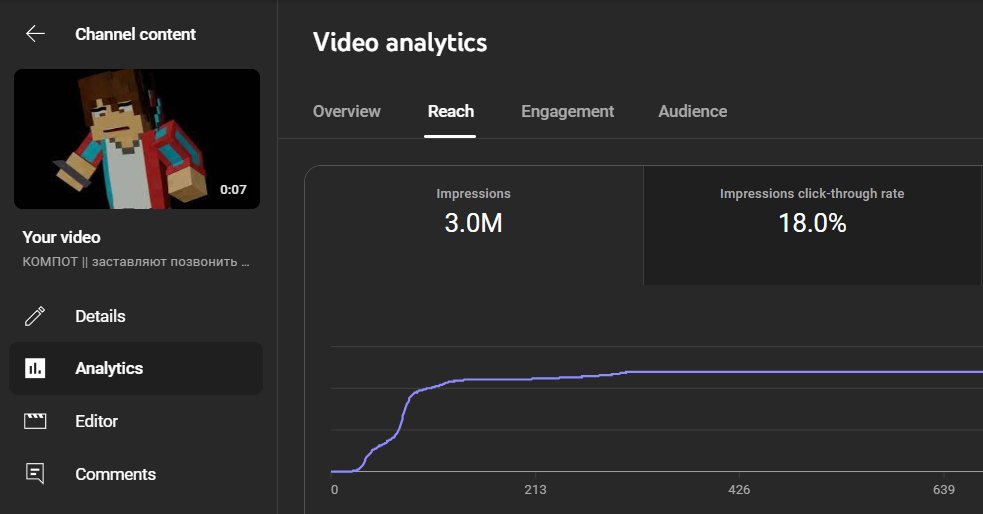983x514 pixels.
Task: Click the Your video label
Action: (x=61, y=237)
